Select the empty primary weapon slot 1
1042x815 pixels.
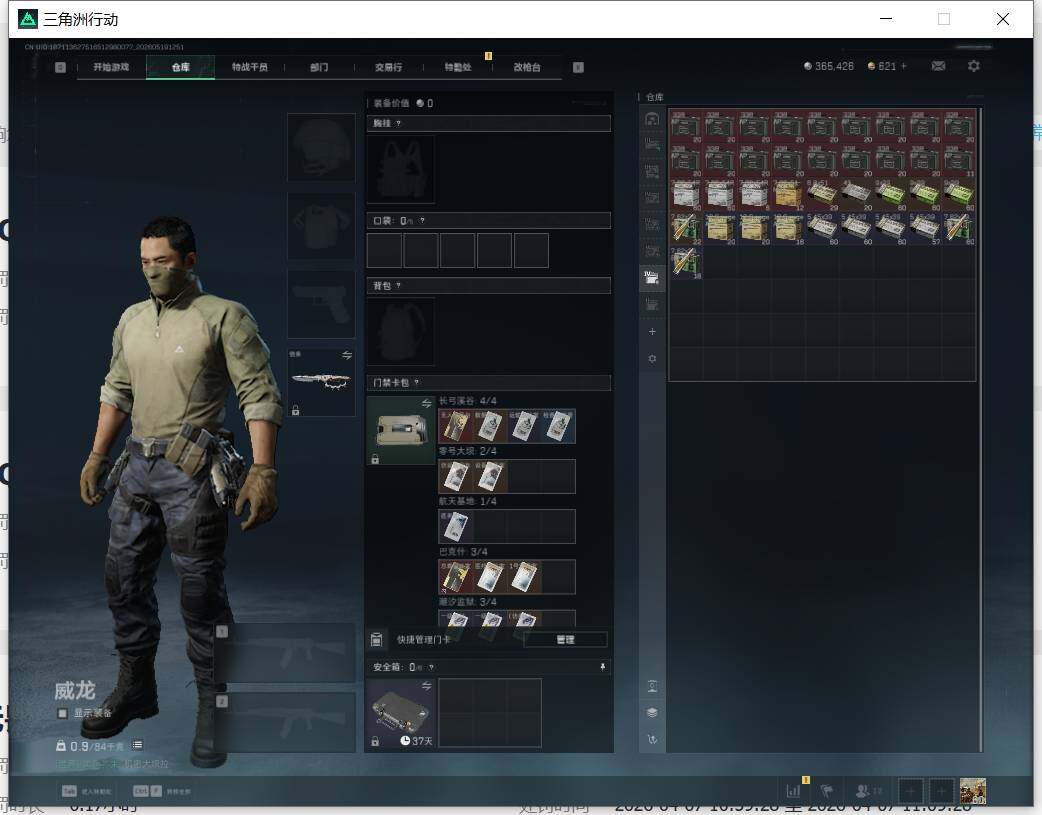(286, 653)
